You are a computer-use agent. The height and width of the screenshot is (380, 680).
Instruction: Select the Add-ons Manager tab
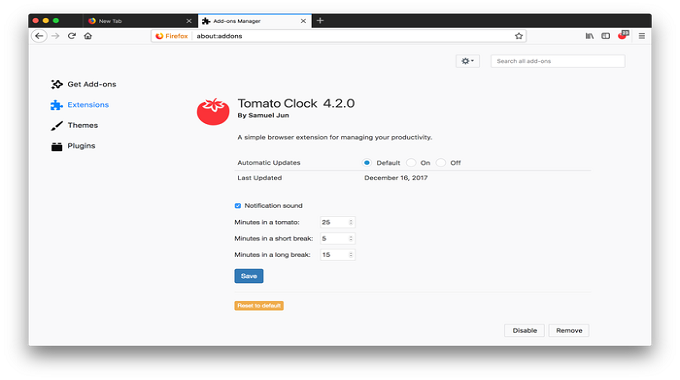coord(255,21)
